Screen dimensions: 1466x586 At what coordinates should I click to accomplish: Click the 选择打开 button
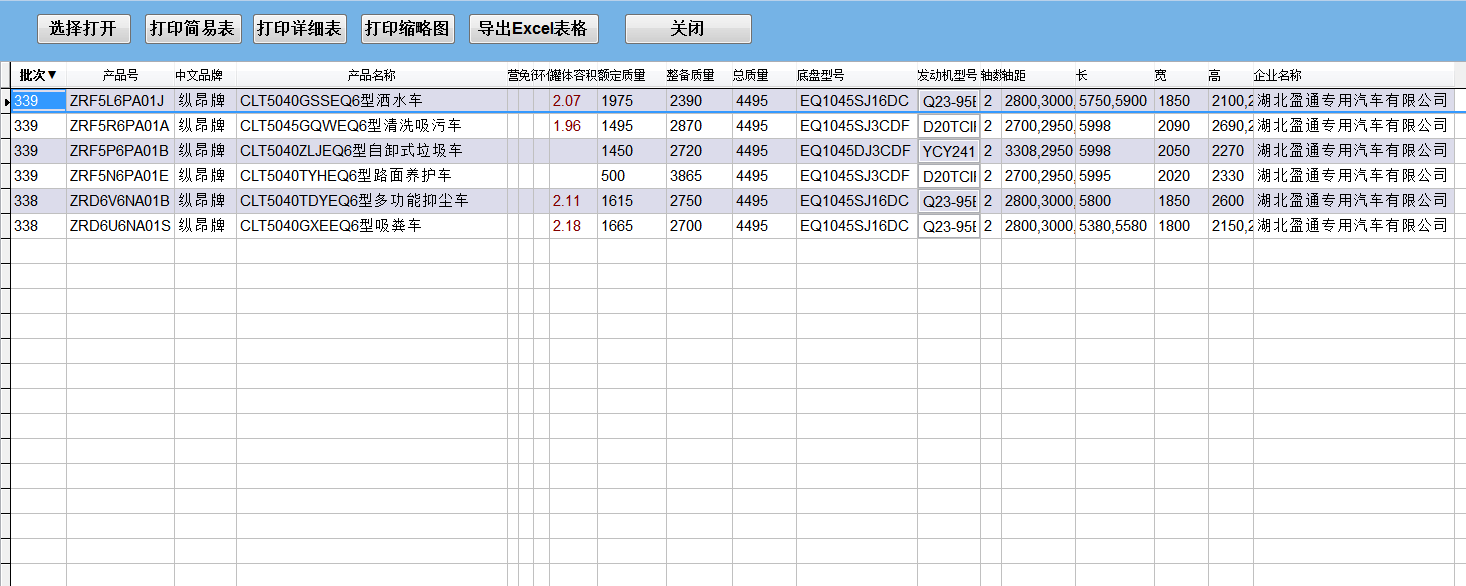(x=84, y=29)
